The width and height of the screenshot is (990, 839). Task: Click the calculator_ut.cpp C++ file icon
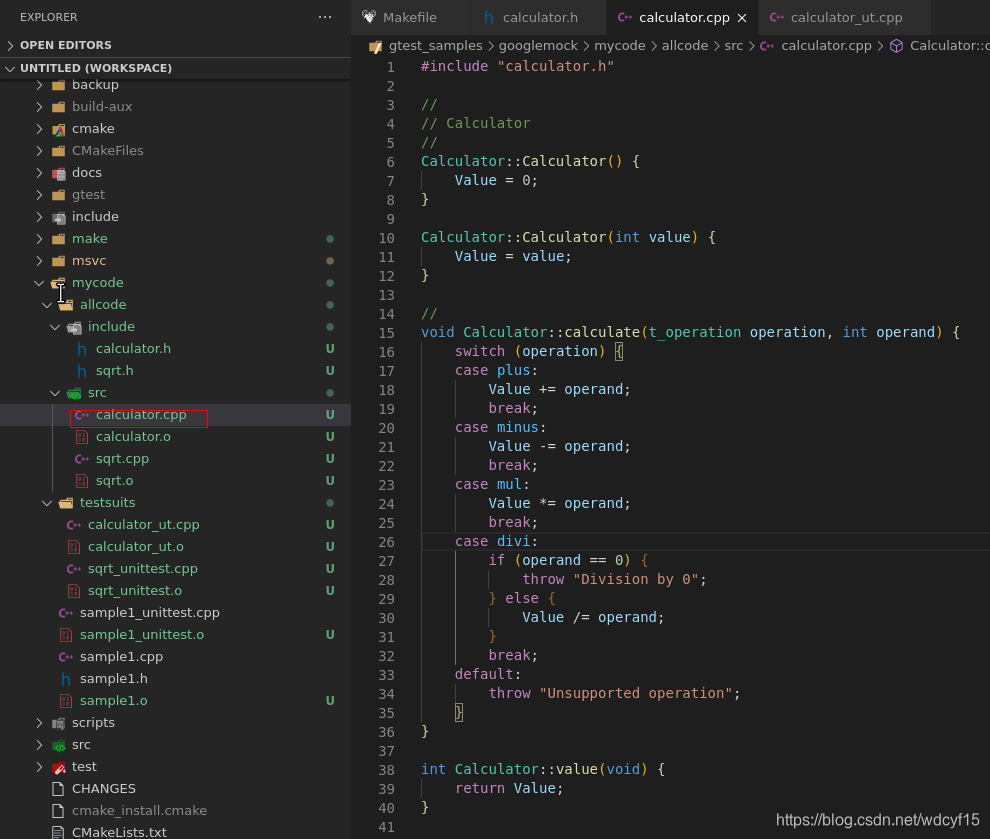pyautogui.click(x=74, y=525)
